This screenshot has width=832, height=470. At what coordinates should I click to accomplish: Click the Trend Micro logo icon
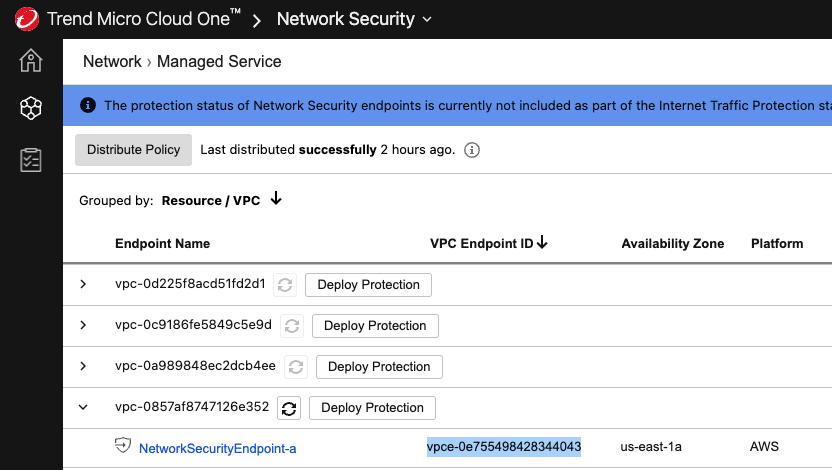tap(27, 19)
